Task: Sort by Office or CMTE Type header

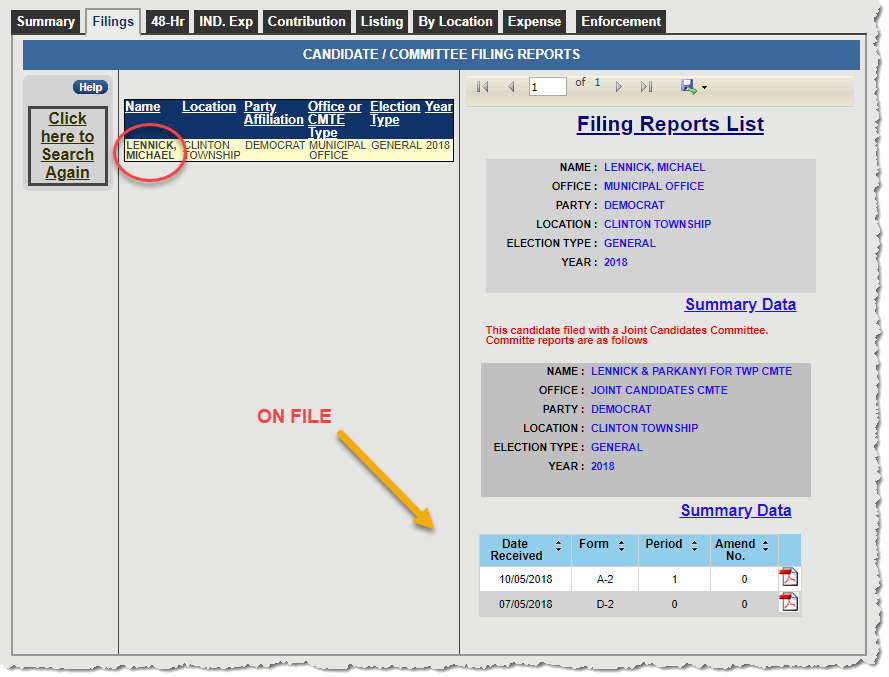Action: click(x=335, y=119)
